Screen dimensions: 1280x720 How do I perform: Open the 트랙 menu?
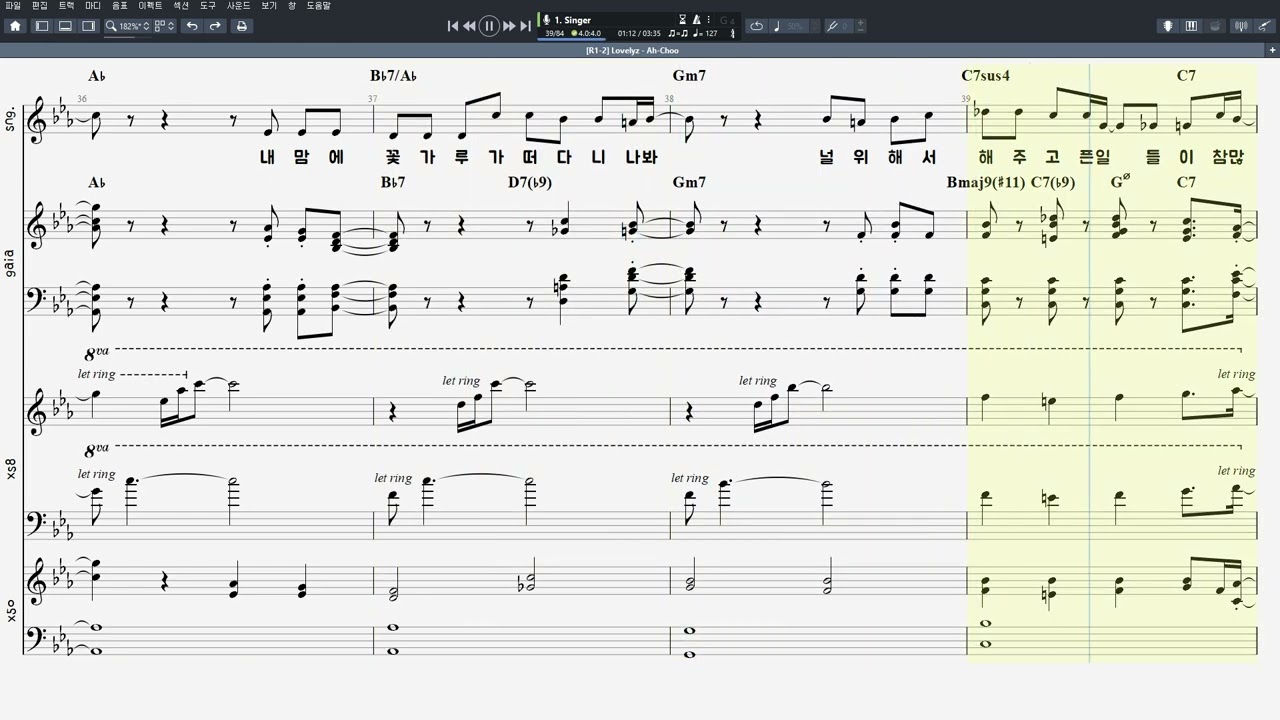(x=66, y=6)
